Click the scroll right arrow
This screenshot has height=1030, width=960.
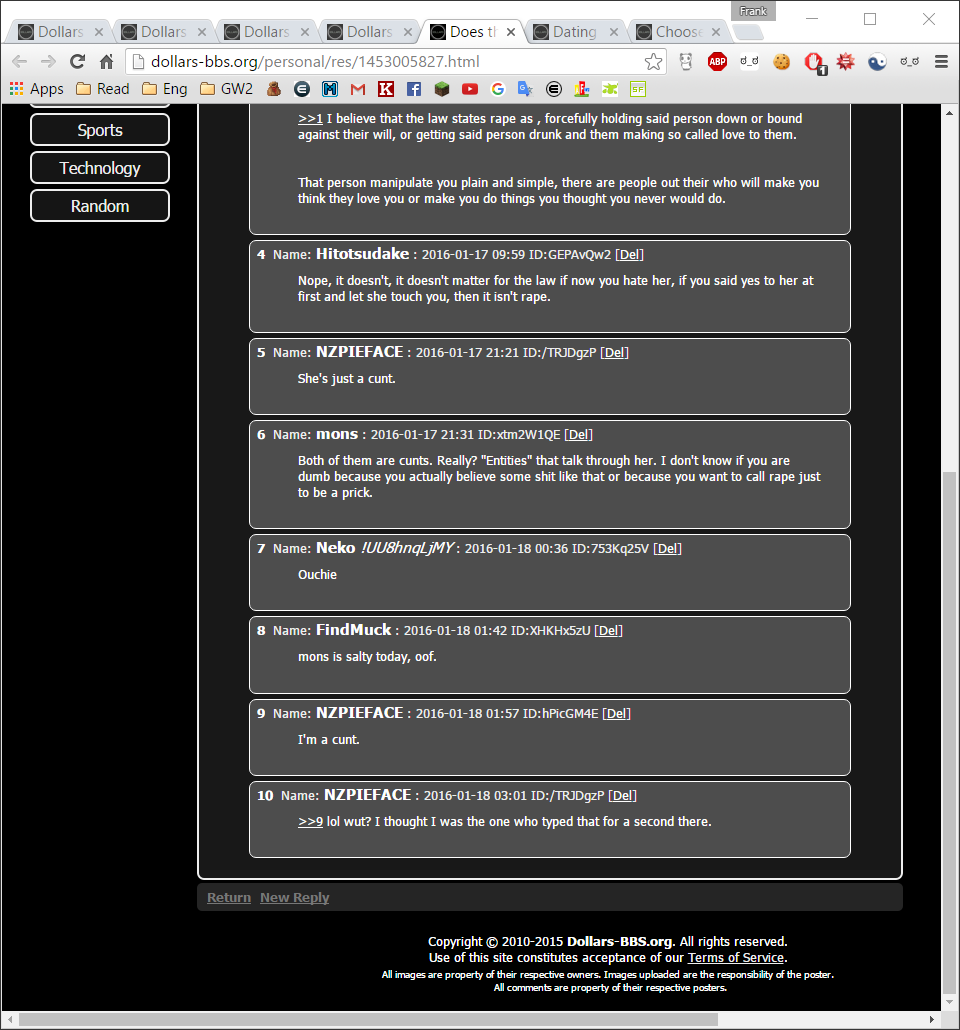(932, 1019)
